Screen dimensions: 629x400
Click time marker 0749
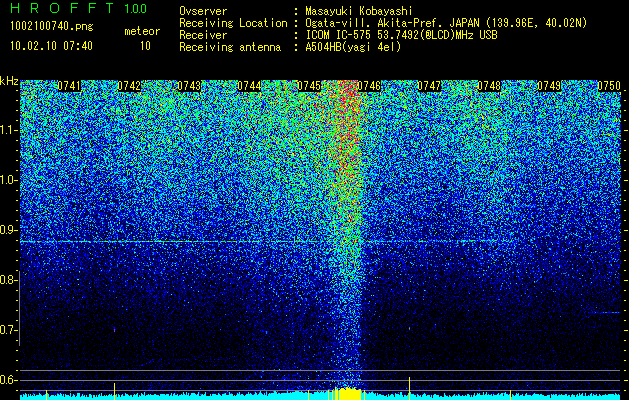point(549,86)
